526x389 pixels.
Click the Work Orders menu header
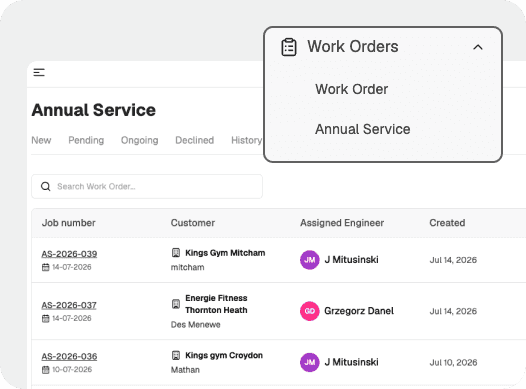tap(383, 47)
